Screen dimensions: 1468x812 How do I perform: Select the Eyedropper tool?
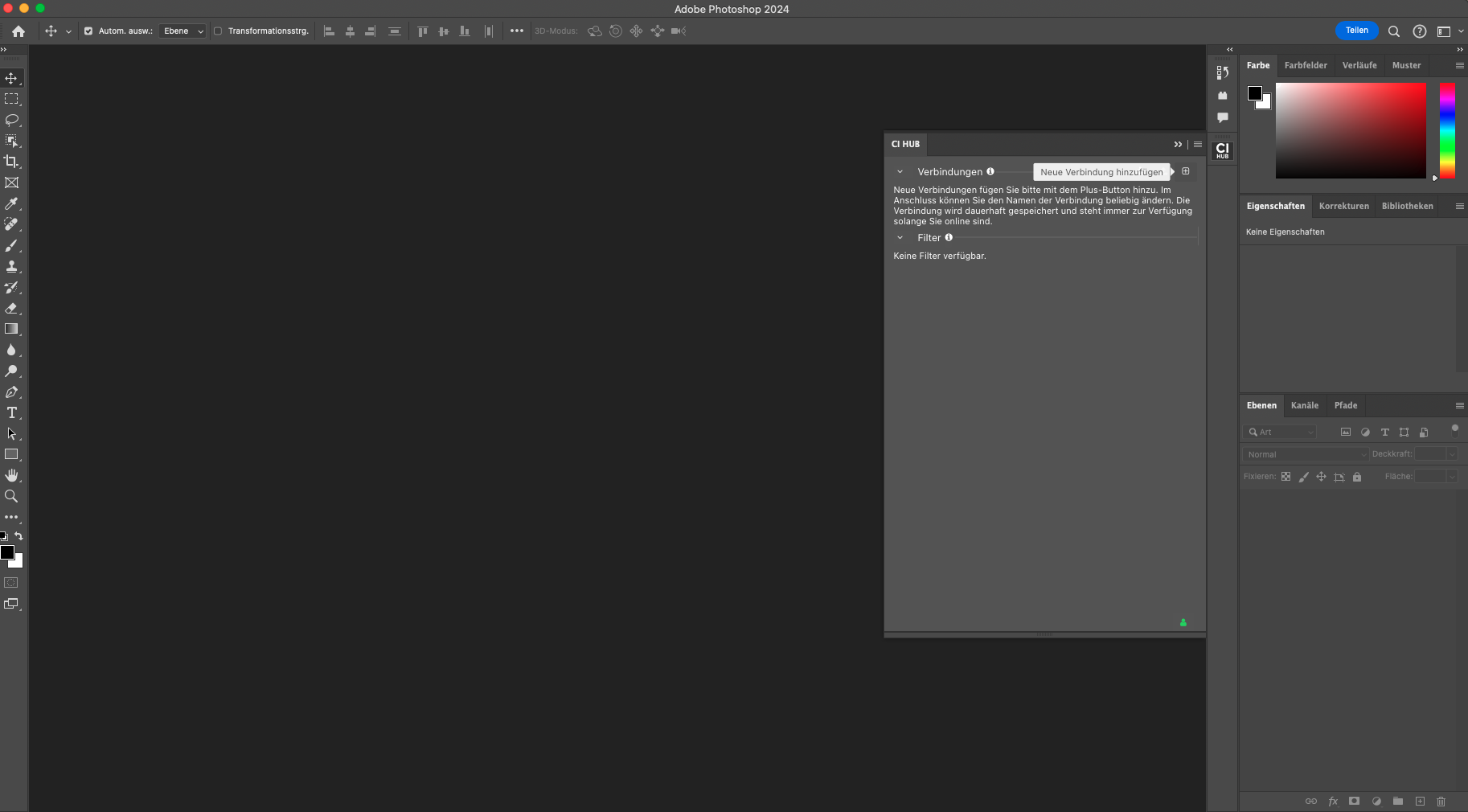coord(11,203)
